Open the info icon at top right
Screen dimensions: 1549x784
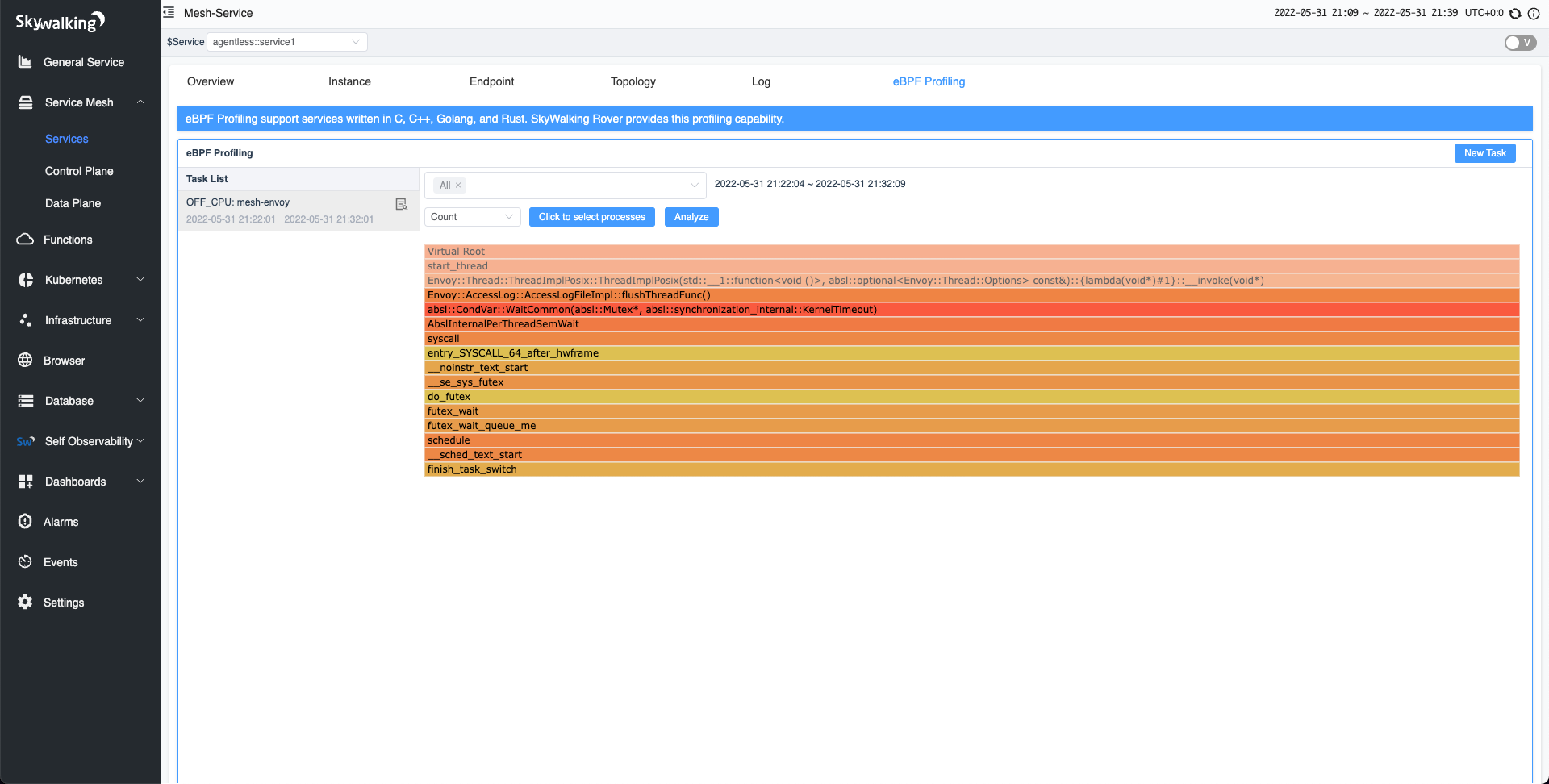pos(1535,13)
